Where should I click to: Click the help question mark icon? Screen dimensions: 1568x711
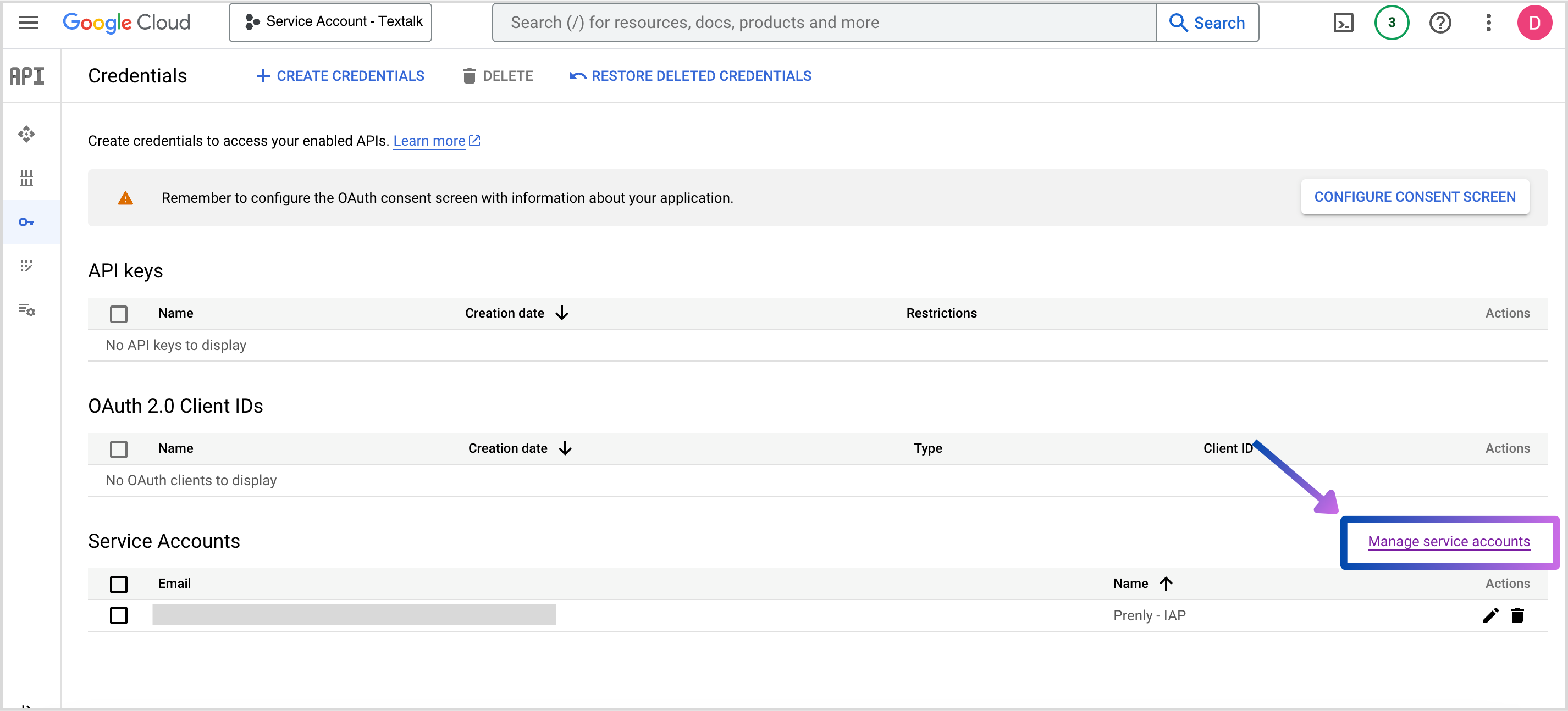pos(1439,23)
